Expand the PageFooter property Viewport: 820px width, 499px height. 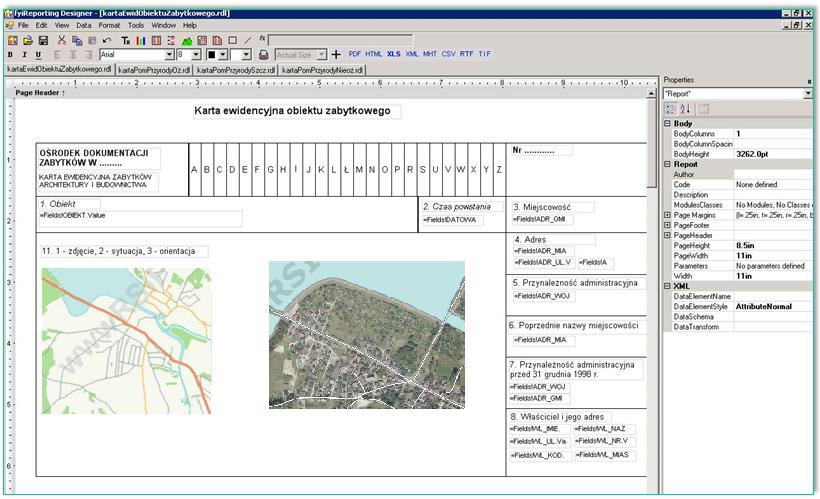click(x=667, y=225)
